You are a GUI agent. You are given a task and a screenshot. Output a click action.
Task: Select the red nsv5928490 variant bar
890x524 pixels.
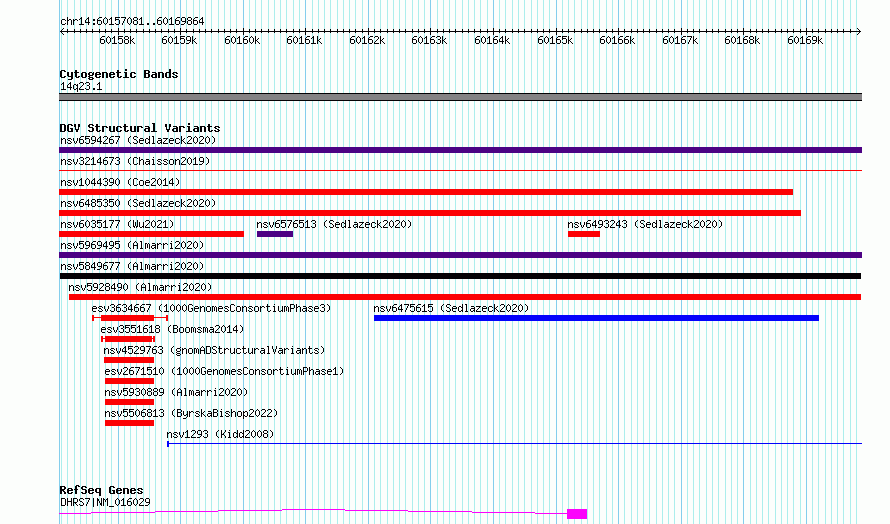coord(465,297)
